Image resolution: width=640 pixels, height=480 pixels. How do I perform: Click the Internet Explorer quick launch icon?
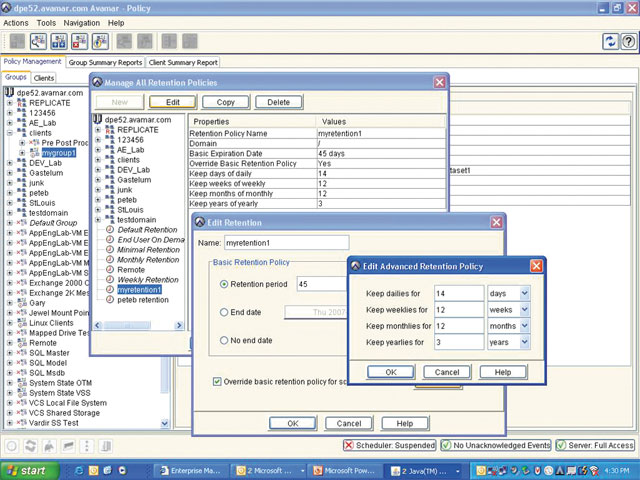coord(79,470)
